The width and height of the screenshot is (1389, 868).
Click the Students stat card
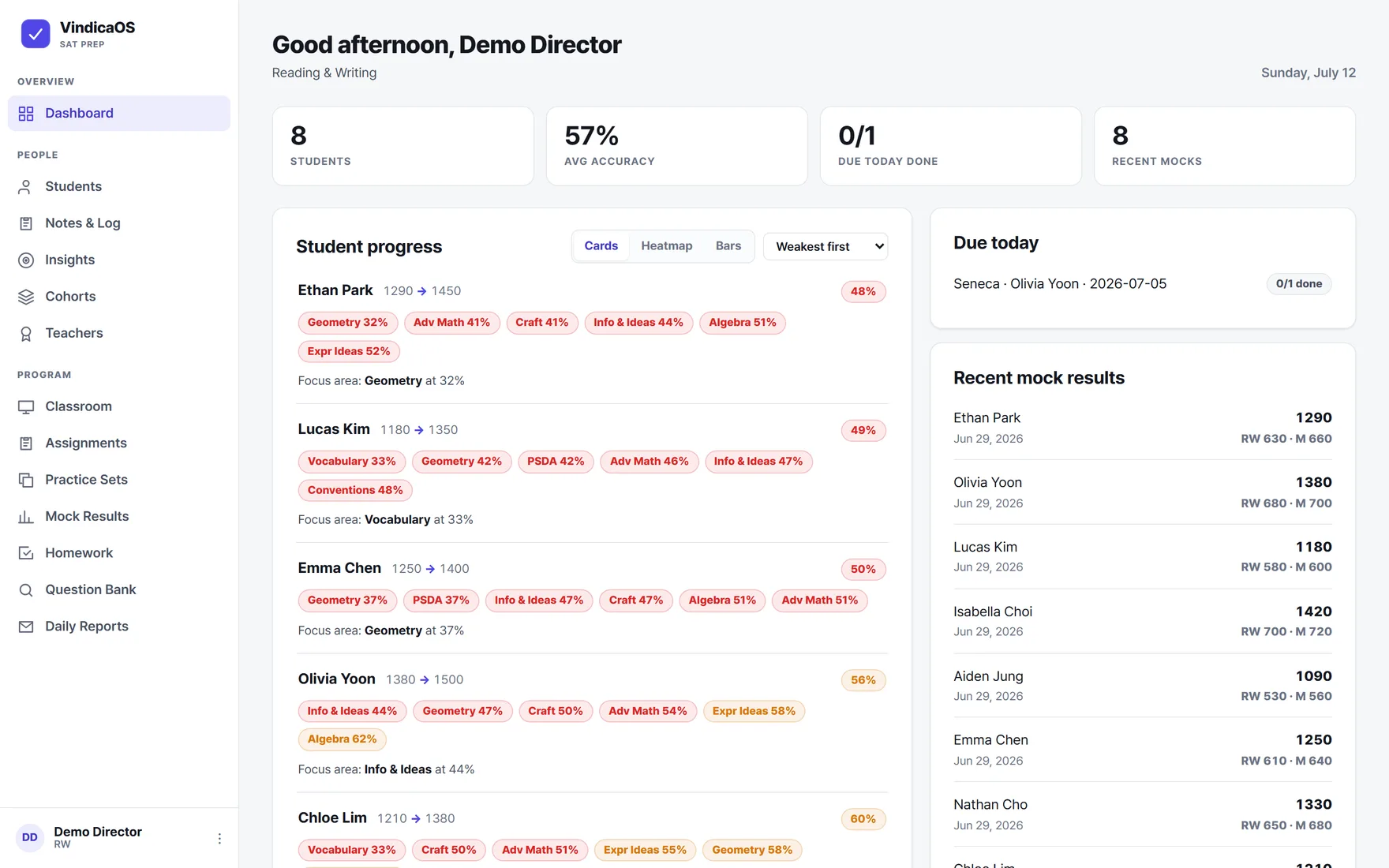pos(403,146)
